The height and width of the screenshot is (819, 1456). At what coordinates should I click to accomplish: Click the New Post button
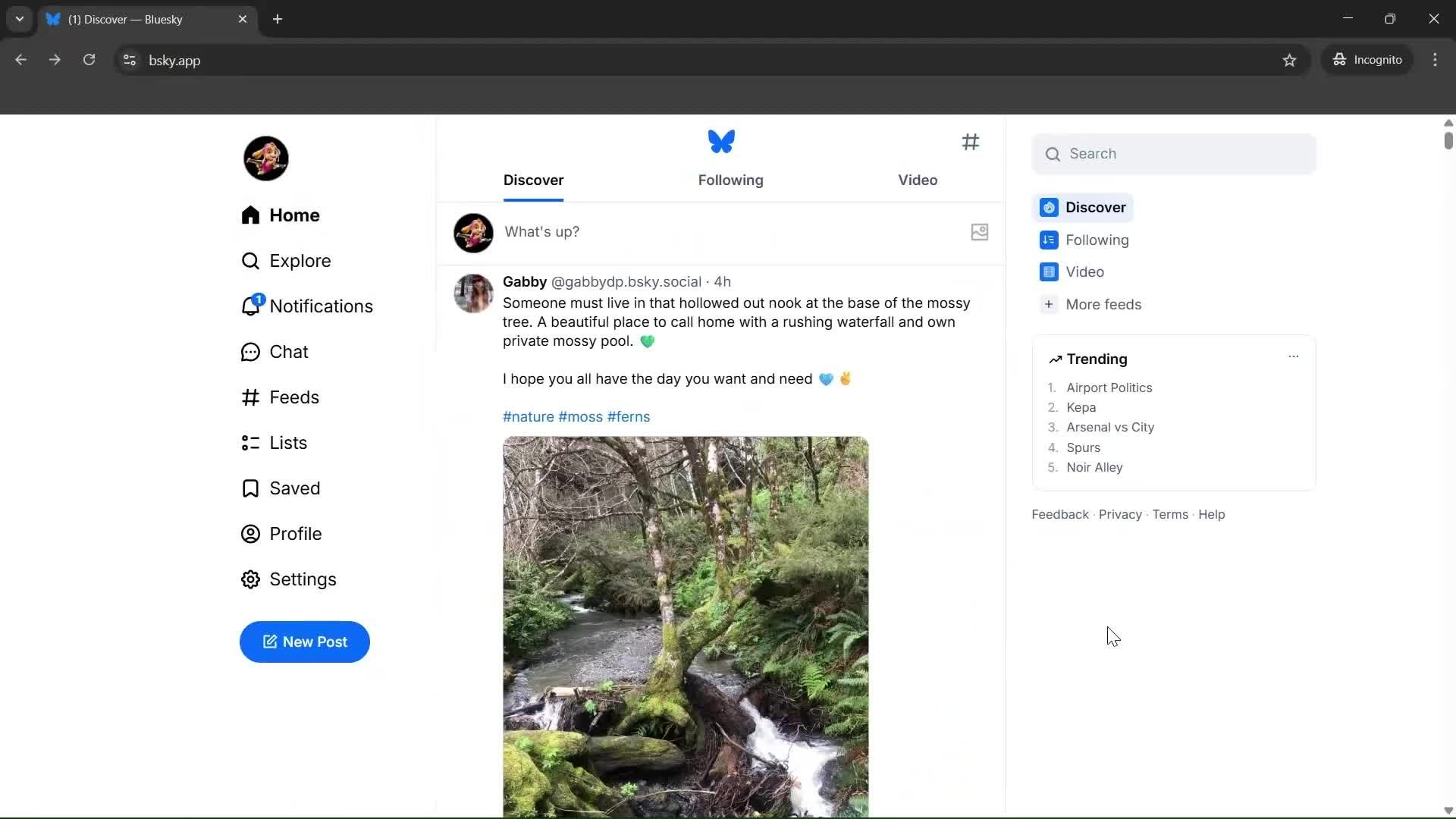(304, 642)
